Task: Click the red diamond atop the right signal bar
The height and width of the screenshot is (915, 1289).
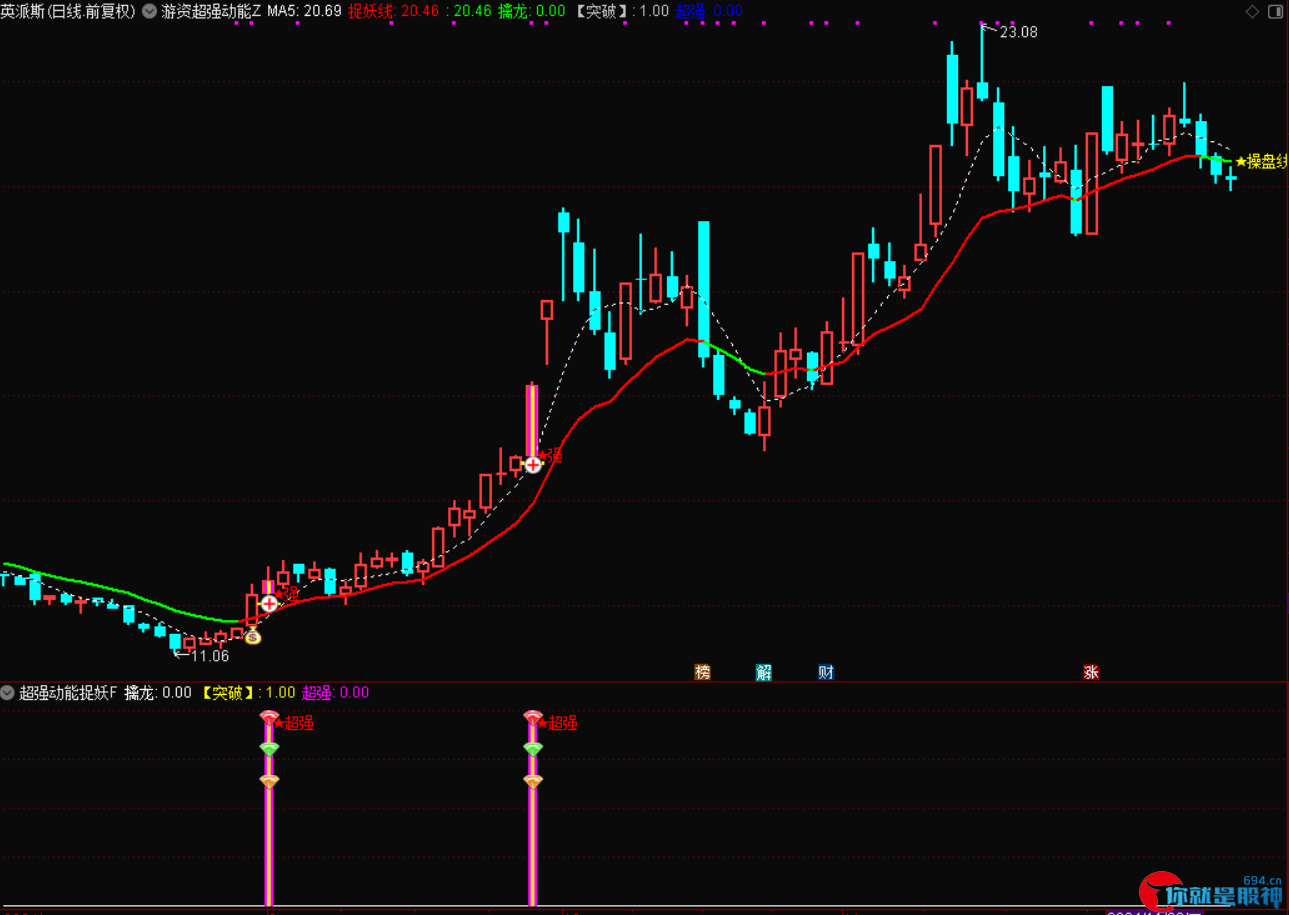Action: click(533, 718)
